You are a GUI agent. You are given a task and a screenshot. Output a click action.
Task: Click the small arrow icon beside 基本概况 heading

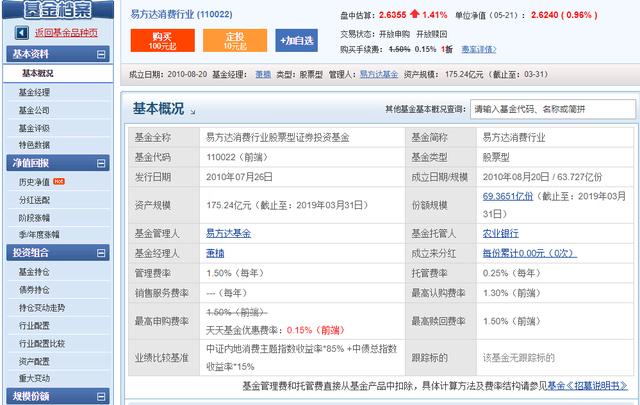point(193,112)
